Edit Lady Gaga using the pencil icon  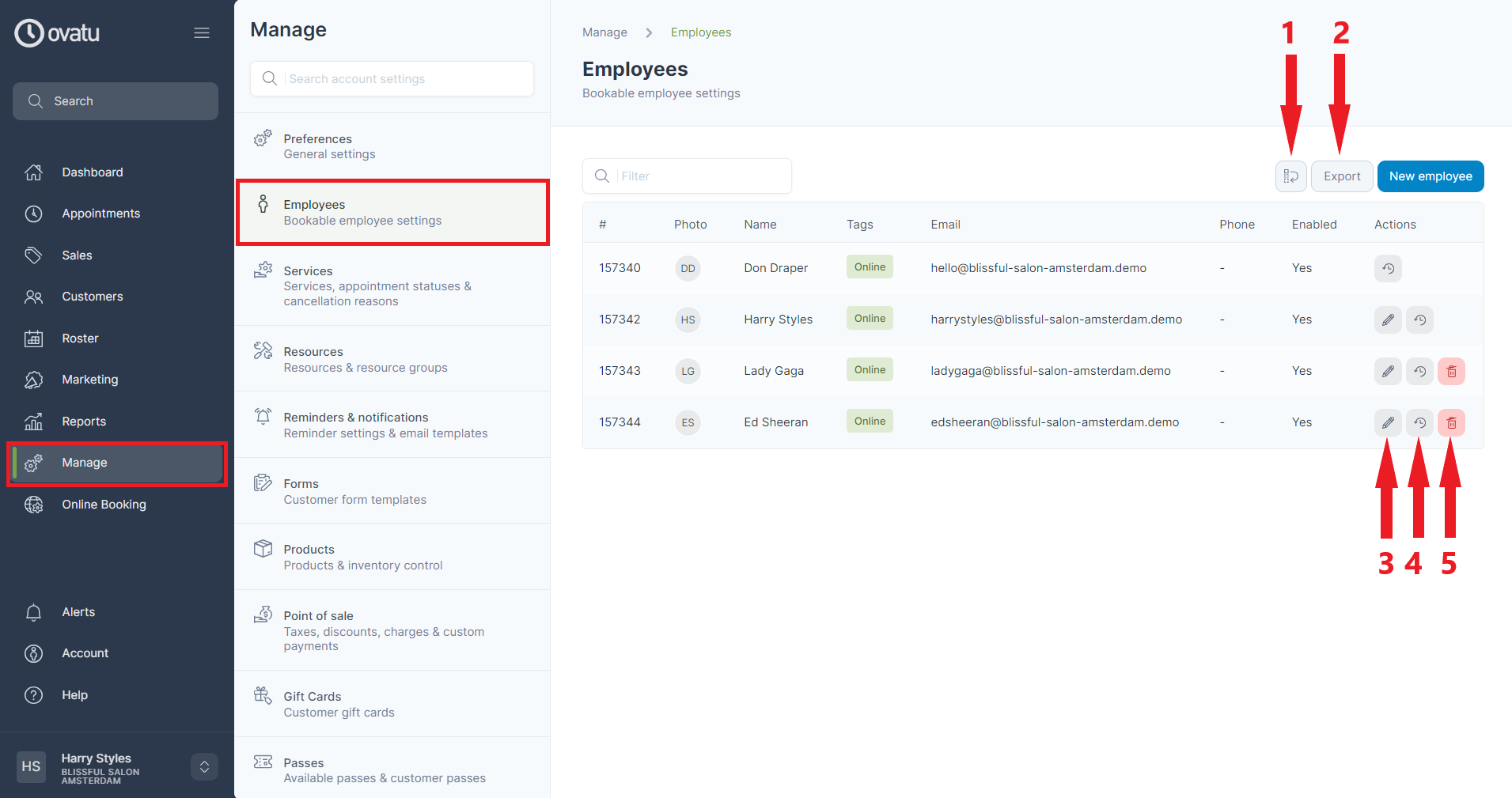(x=1387, y=371)
